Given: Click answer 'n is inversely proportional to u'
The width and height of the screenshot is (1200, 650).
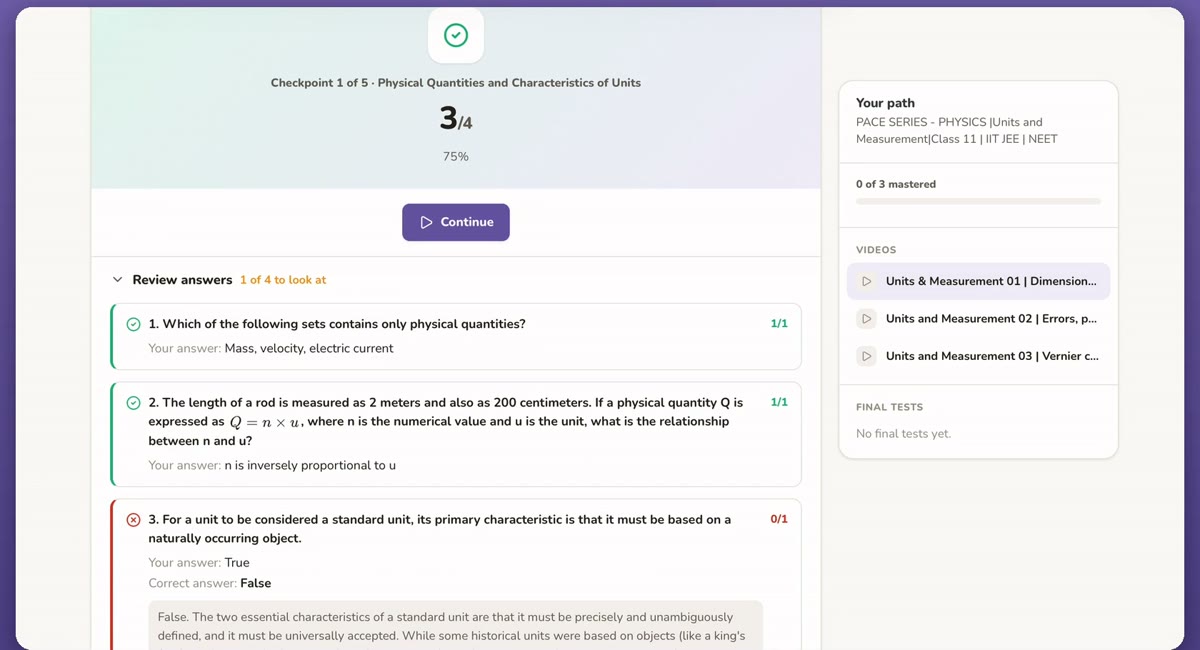Looking at the screenshot, I should 310,466.
